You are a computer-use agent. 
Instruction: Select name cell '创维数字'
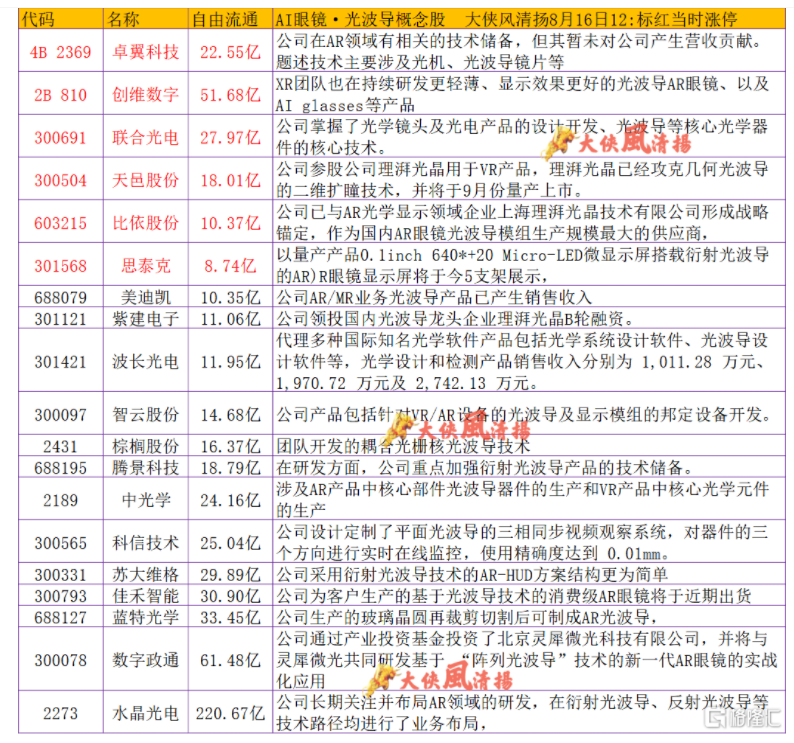[x=146, y=94]
